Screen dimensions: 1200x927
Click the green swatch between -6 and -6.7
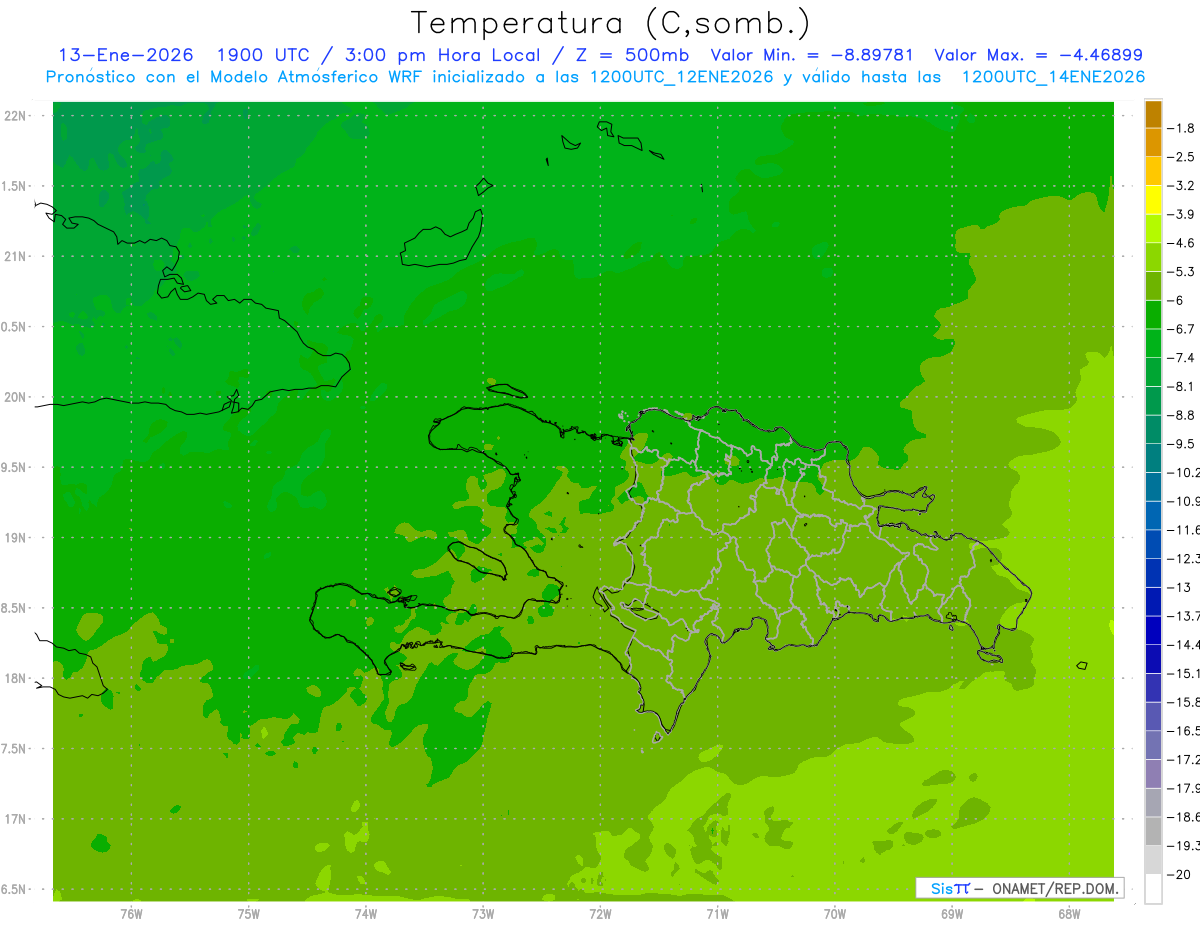(1153, 314)
